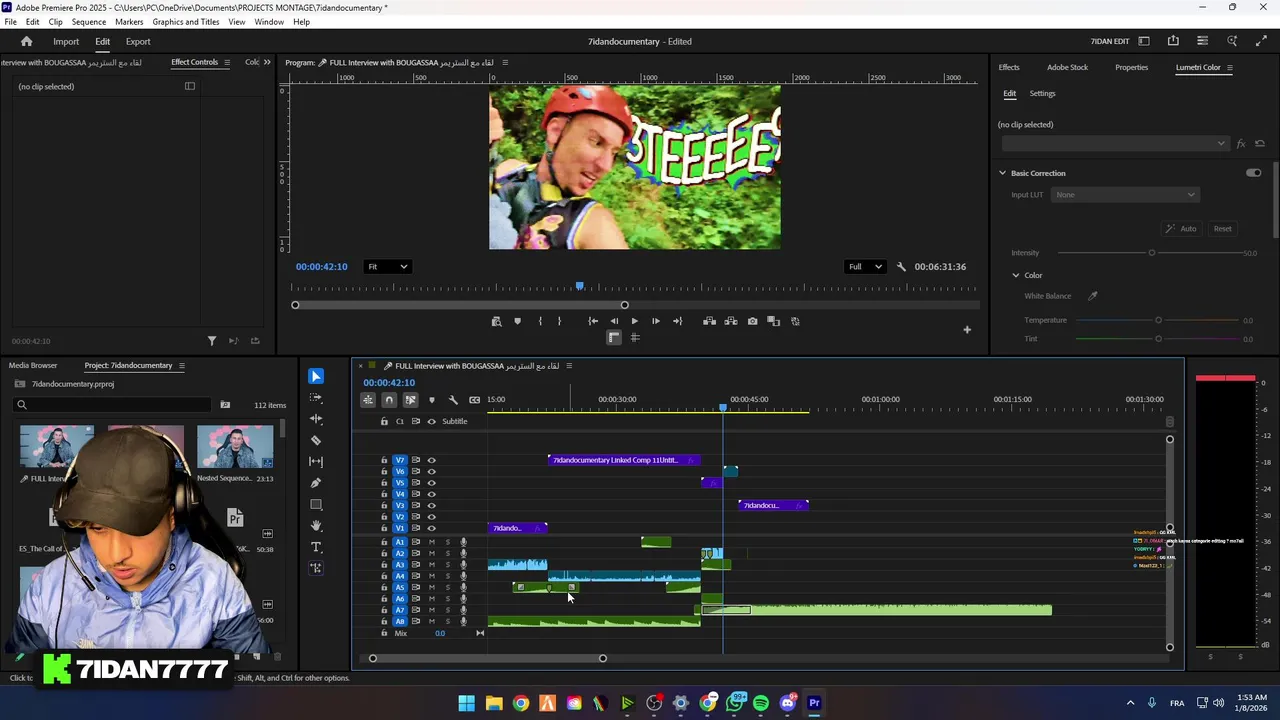Click the Export workspace button

click(138, 41)
